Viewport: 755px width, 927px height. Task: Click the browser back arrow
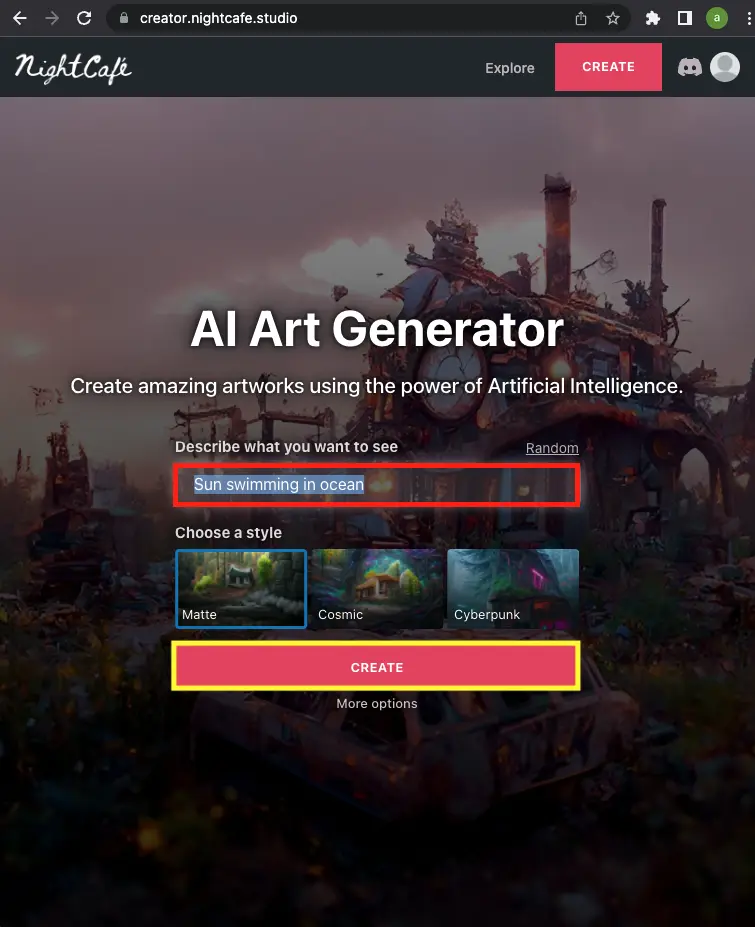click(20, 18)
